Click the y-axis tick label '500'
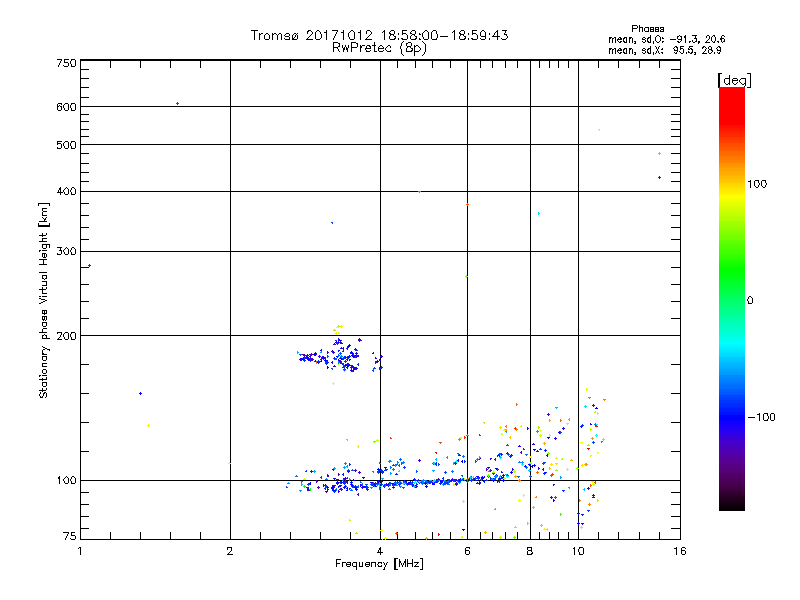800x600 pixels. click(x=67, y=145)
